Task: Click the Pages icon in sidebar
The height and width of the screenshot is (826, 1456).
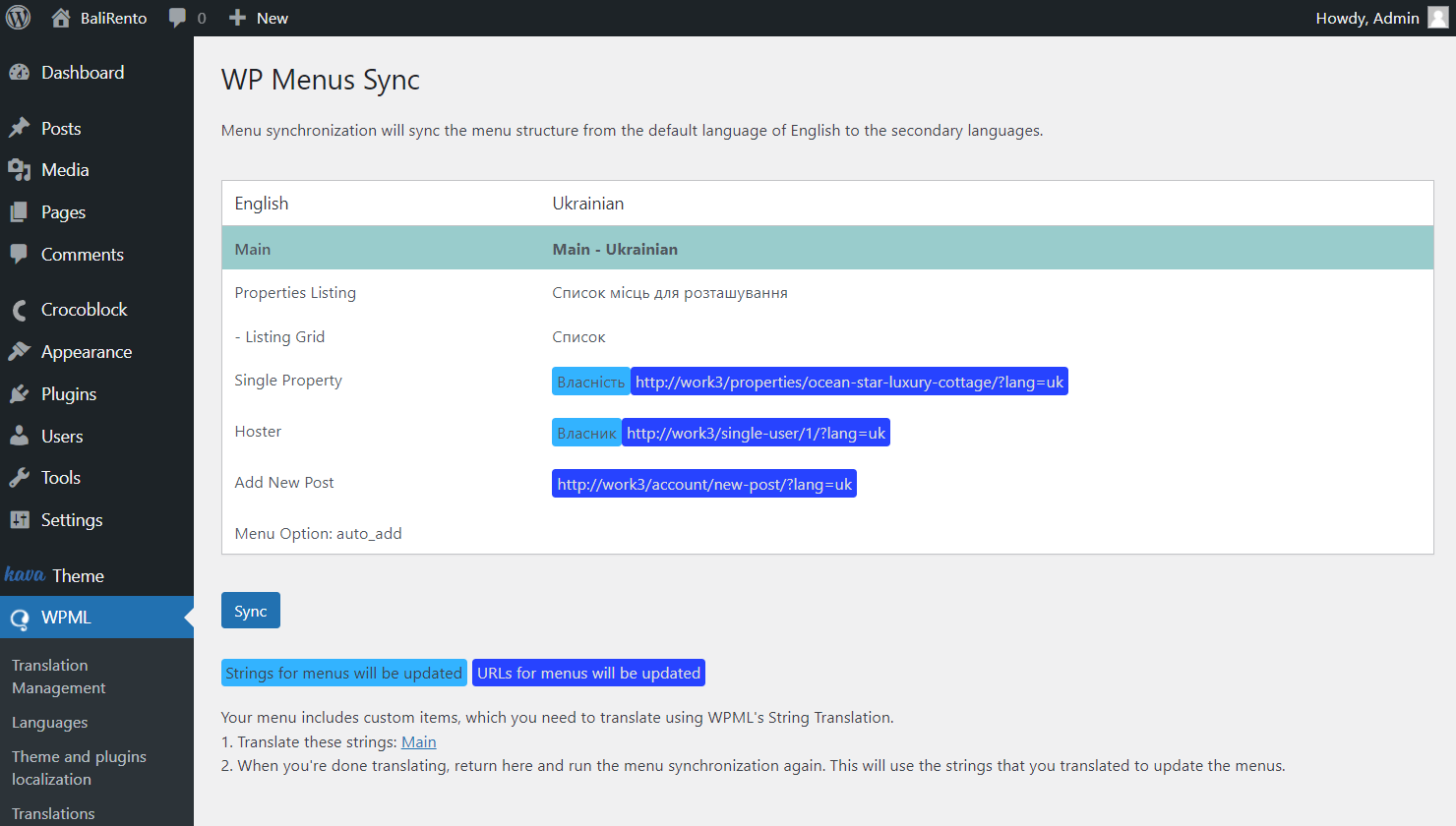Action: point(19,212)
